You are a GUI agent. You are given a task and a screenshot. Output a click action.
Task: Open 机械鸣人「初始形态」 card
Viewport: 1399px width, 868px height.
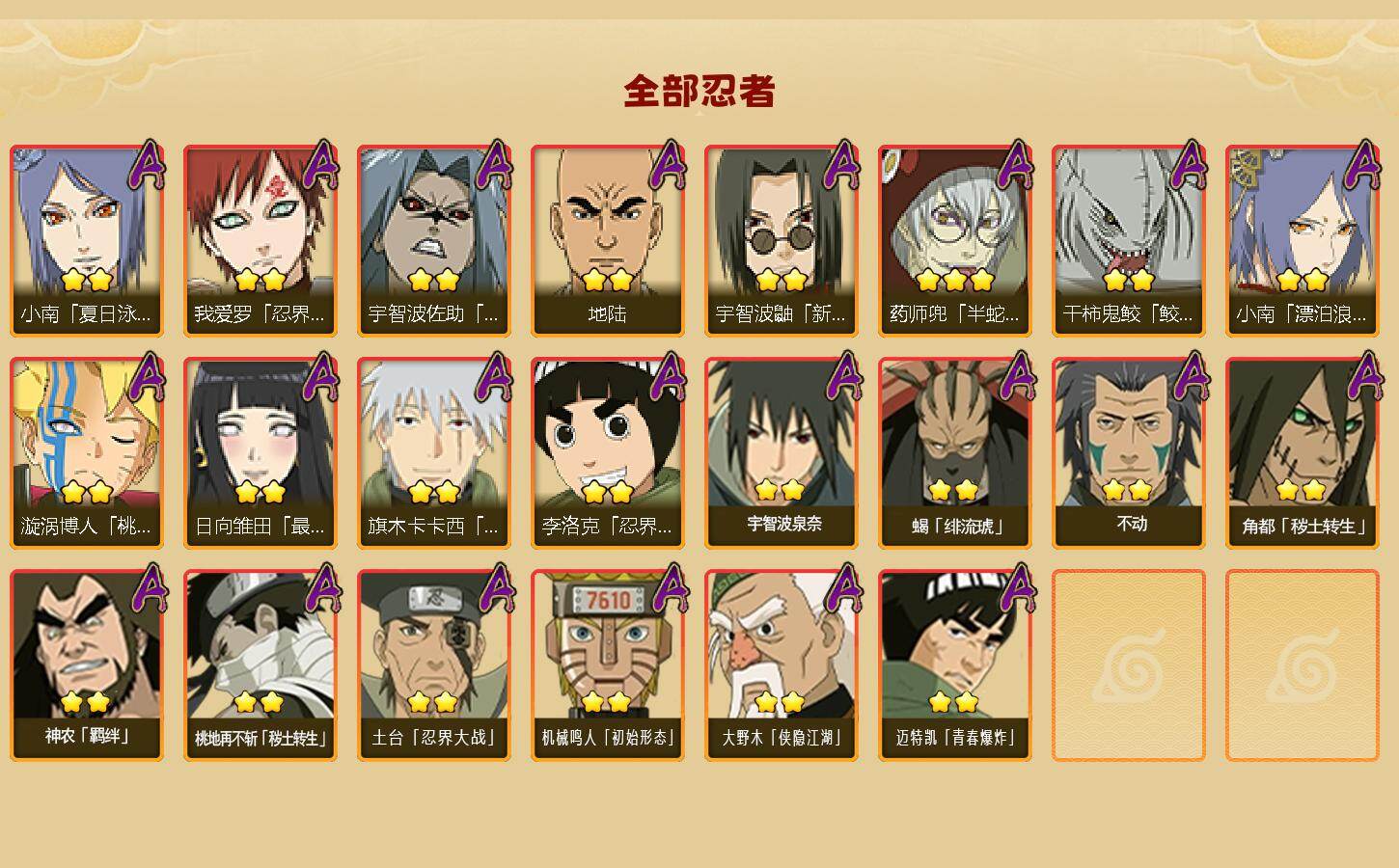(x=608, y=665)
